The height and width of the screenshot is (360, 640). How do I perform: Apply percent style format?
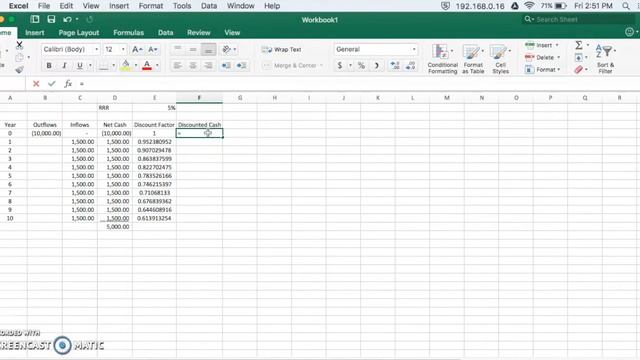361,65
